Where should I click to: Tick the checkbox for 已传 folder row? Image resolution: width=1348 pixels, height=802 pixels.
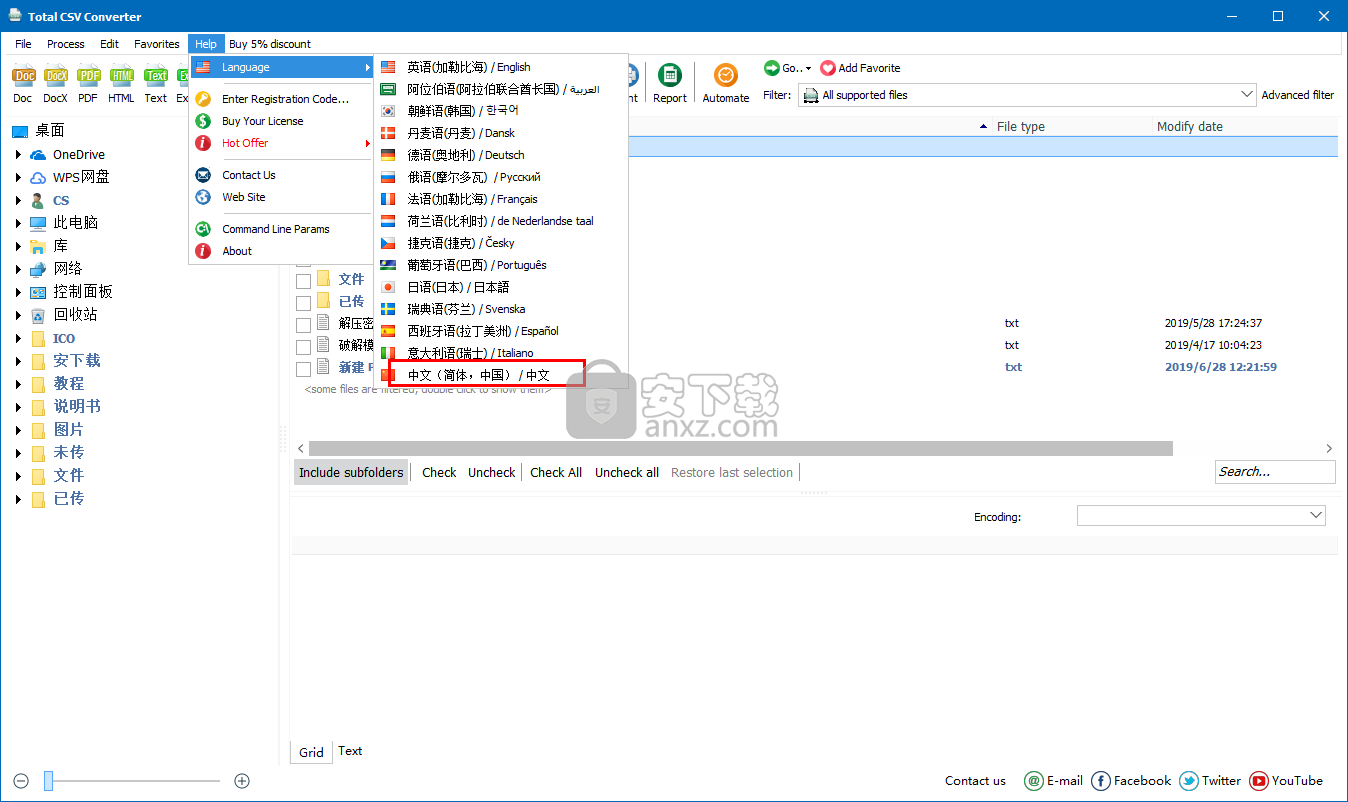pyautogui.click(x=303, y=303)
